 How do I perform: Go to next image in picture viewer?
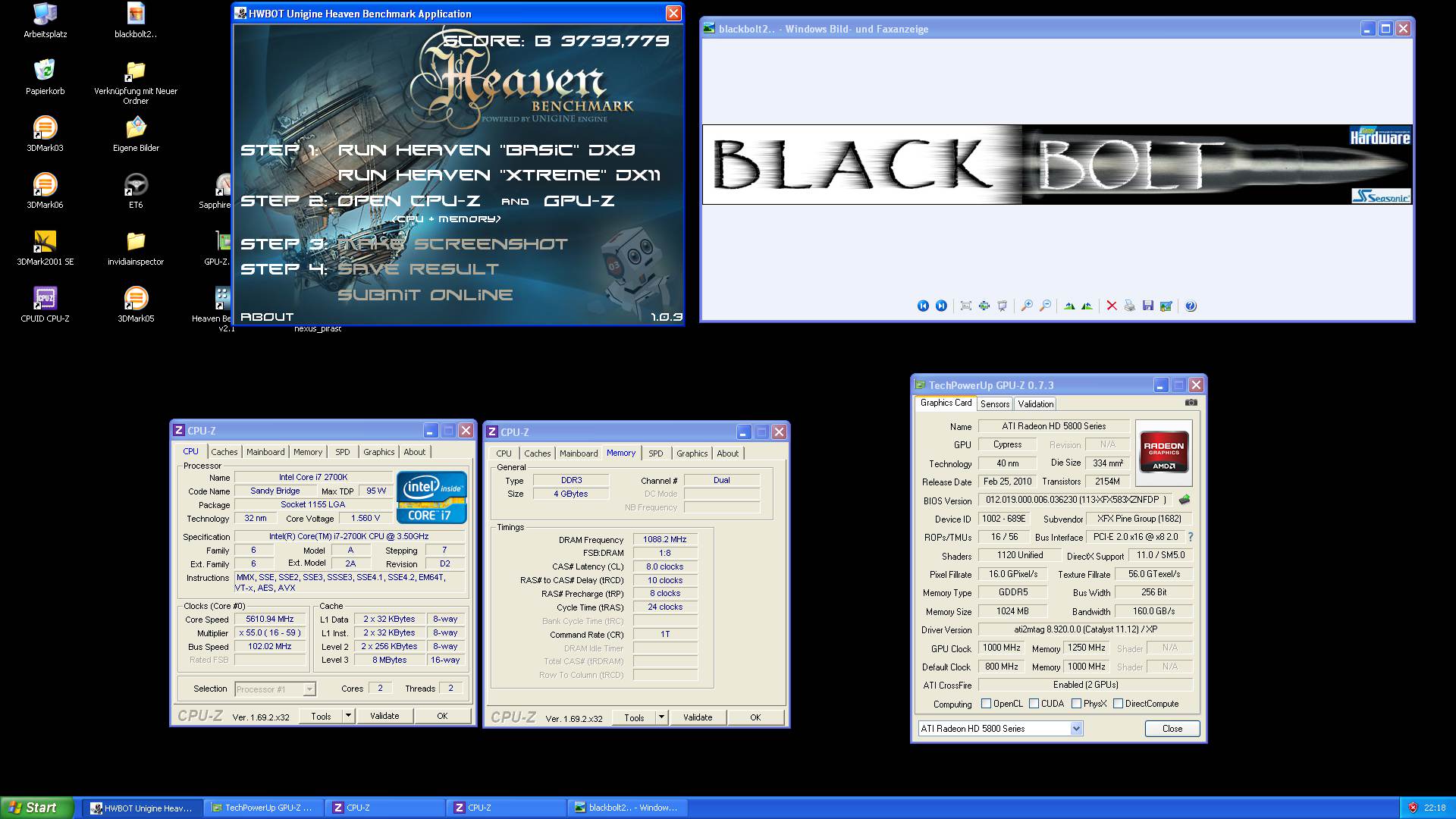941,306
